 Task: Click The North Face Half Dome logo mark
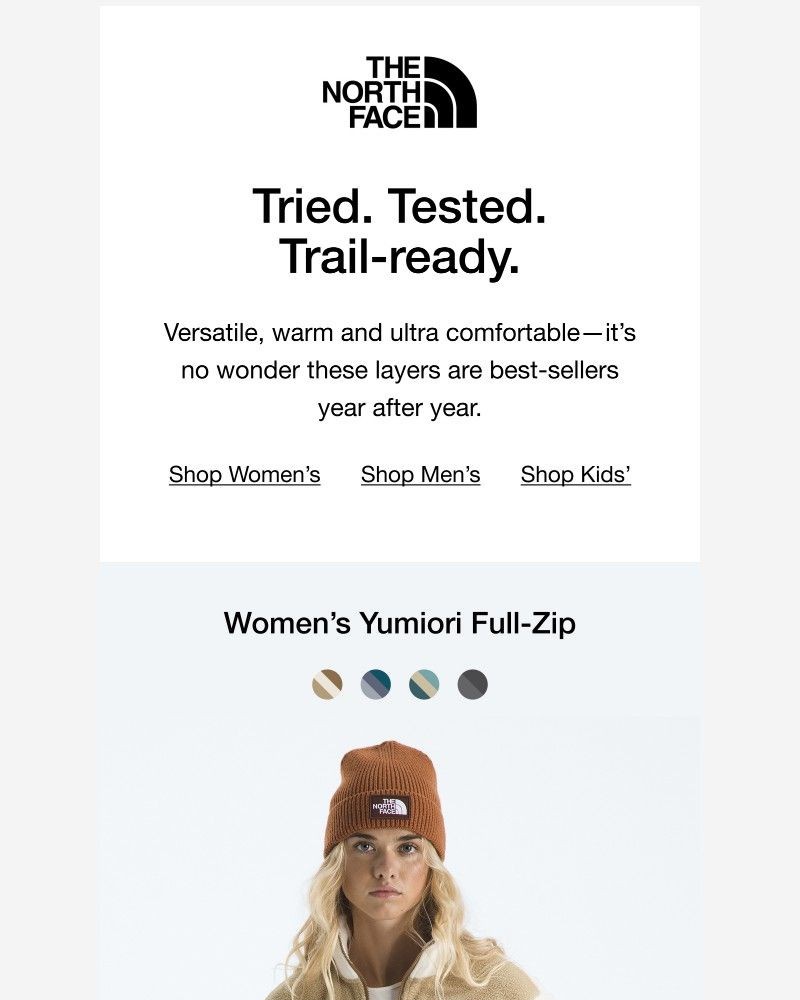click(x=450, y=92)
